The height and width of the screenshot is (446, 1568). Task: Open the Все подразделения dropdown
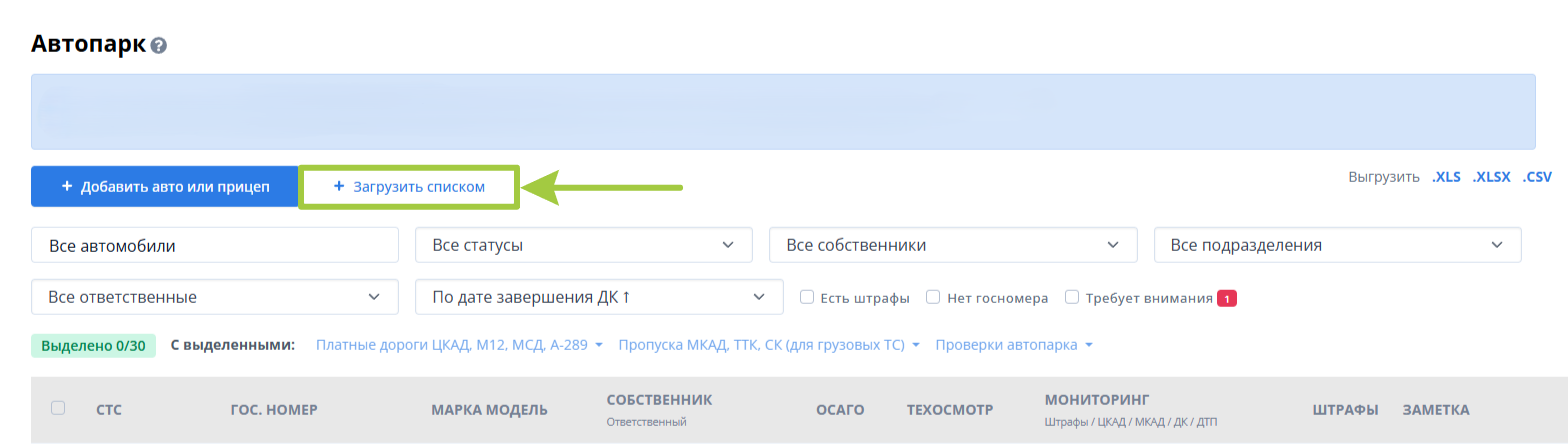[1338, 245]
